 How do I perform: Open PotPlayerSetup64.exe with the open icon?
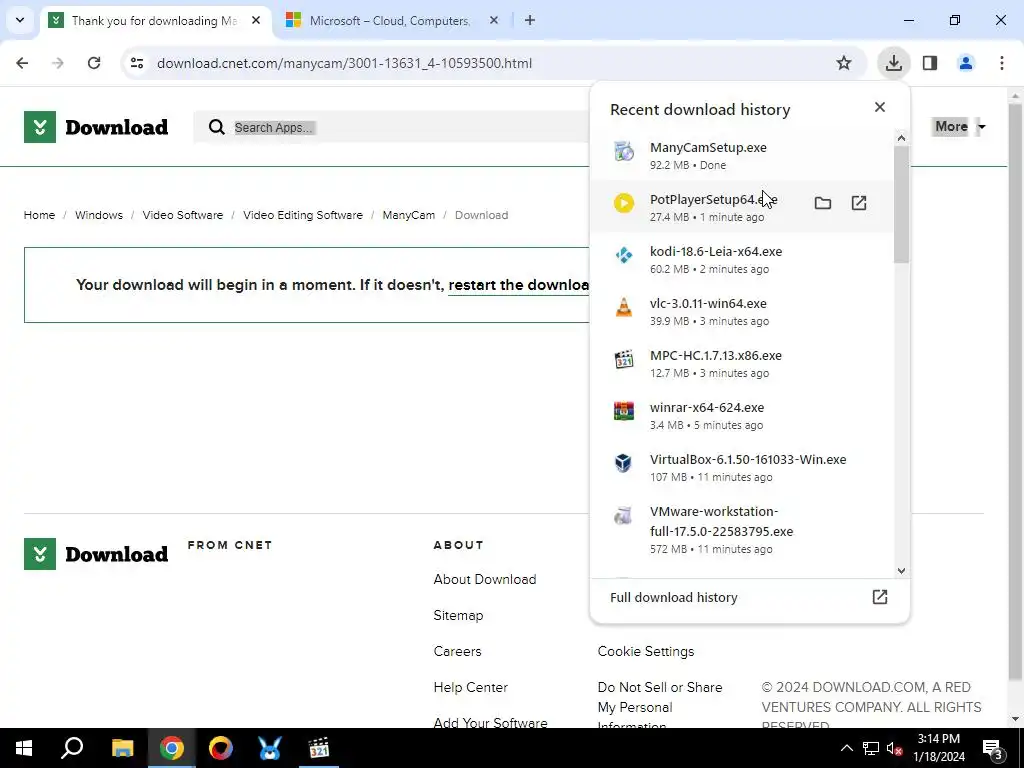coord(859,203)
